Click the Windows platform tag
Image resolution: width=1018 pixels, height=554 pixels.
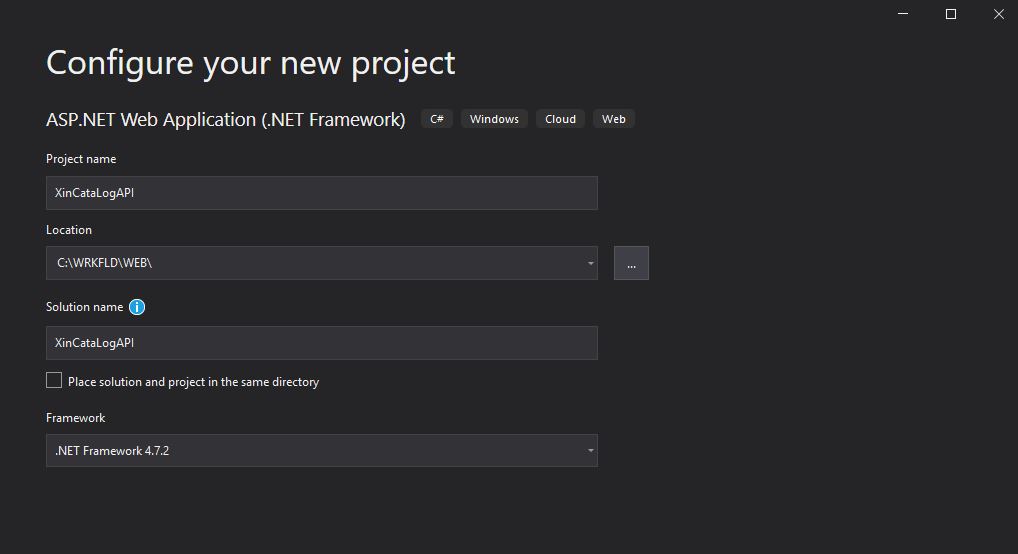[494, 119]
